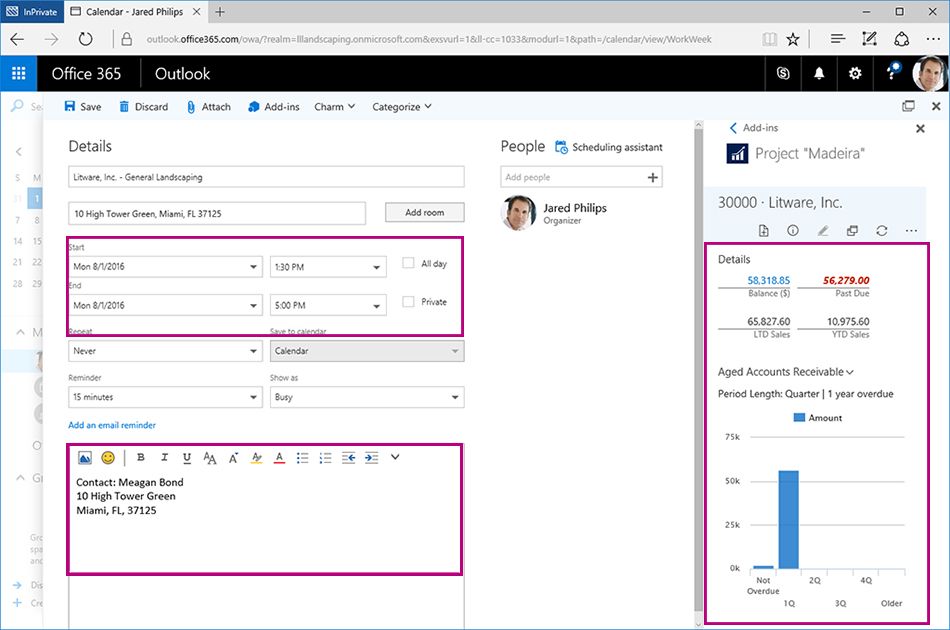Toggle the All day checkbox
Image resolution: width=950 pixels, height=630 pixels.
coord(408,263)
